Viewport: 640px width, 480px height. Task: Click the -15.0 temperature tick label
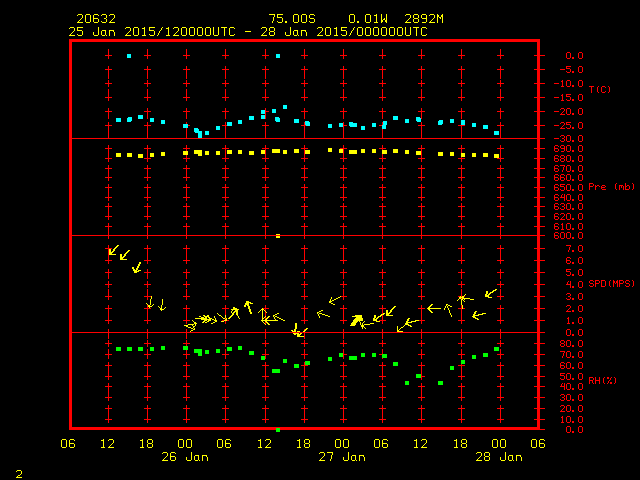click(569, 98)
